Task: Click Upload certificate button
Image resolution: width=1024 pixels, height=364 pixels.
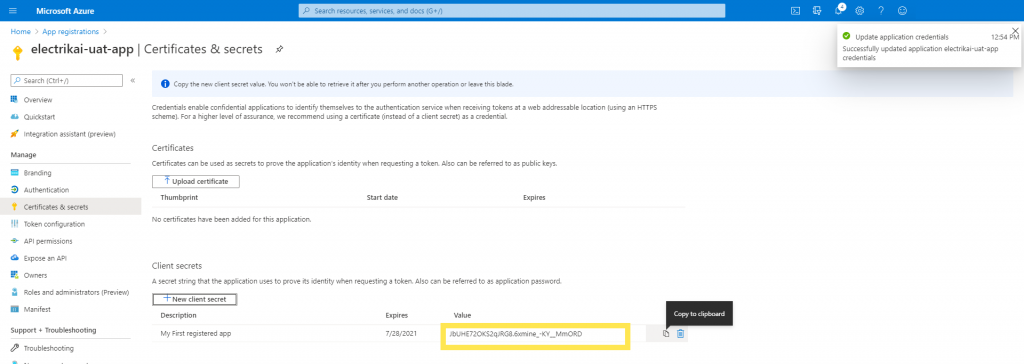Action: point(196,181)
